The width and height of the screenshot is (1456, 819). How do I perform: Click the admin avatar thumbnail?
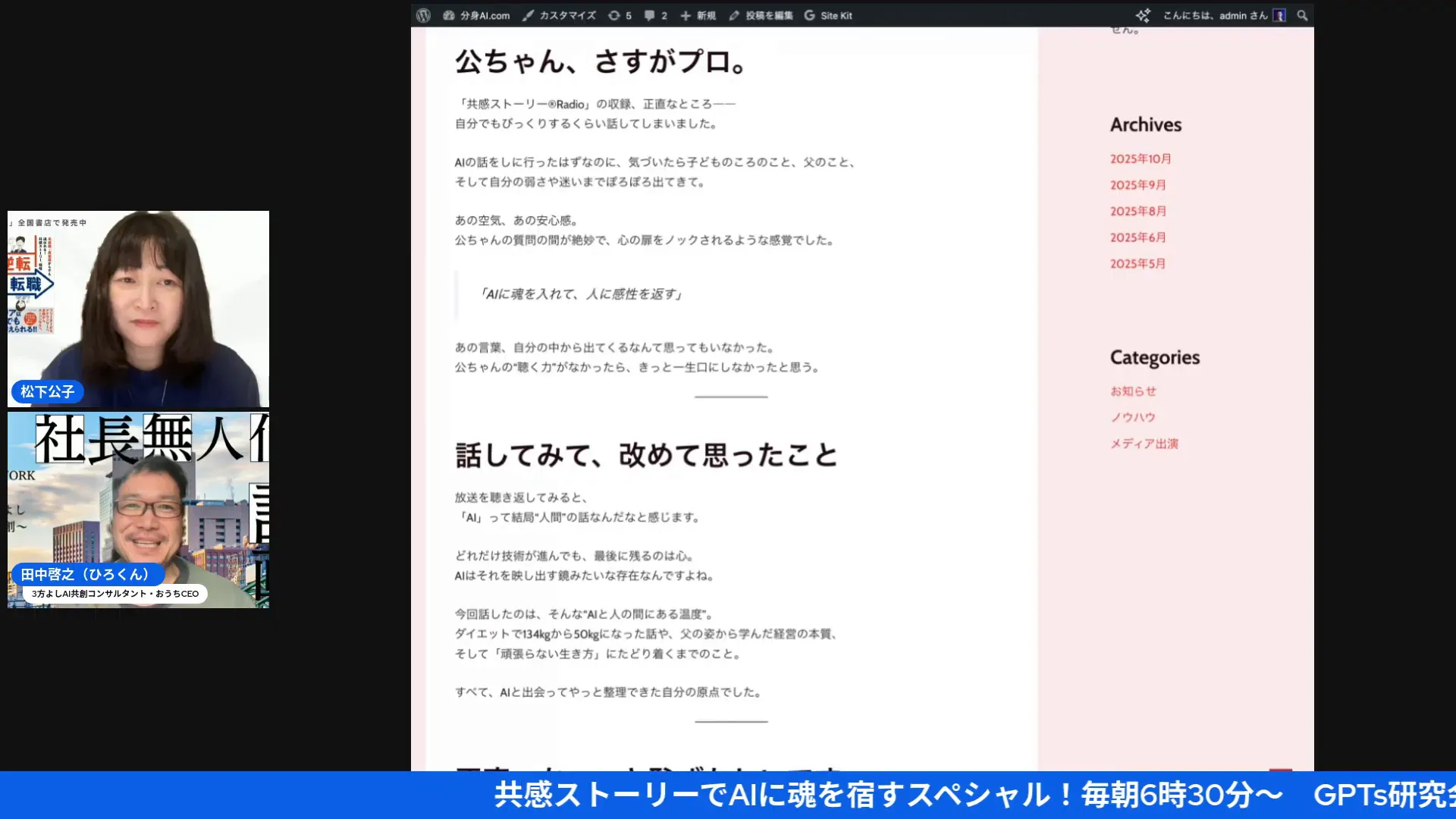[1280, 14]
